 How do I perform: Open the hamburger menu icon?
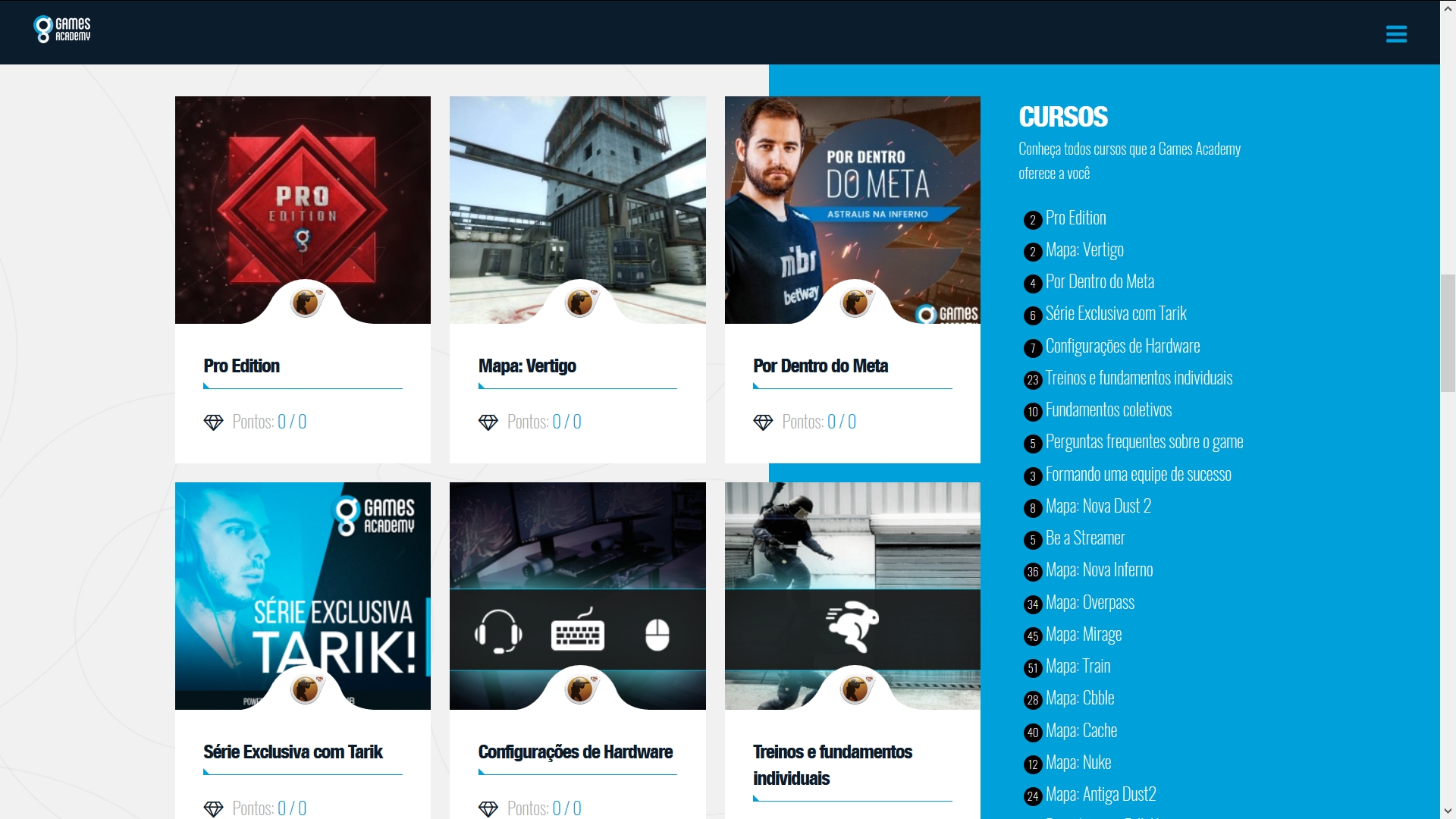(x=1396, y=33)
